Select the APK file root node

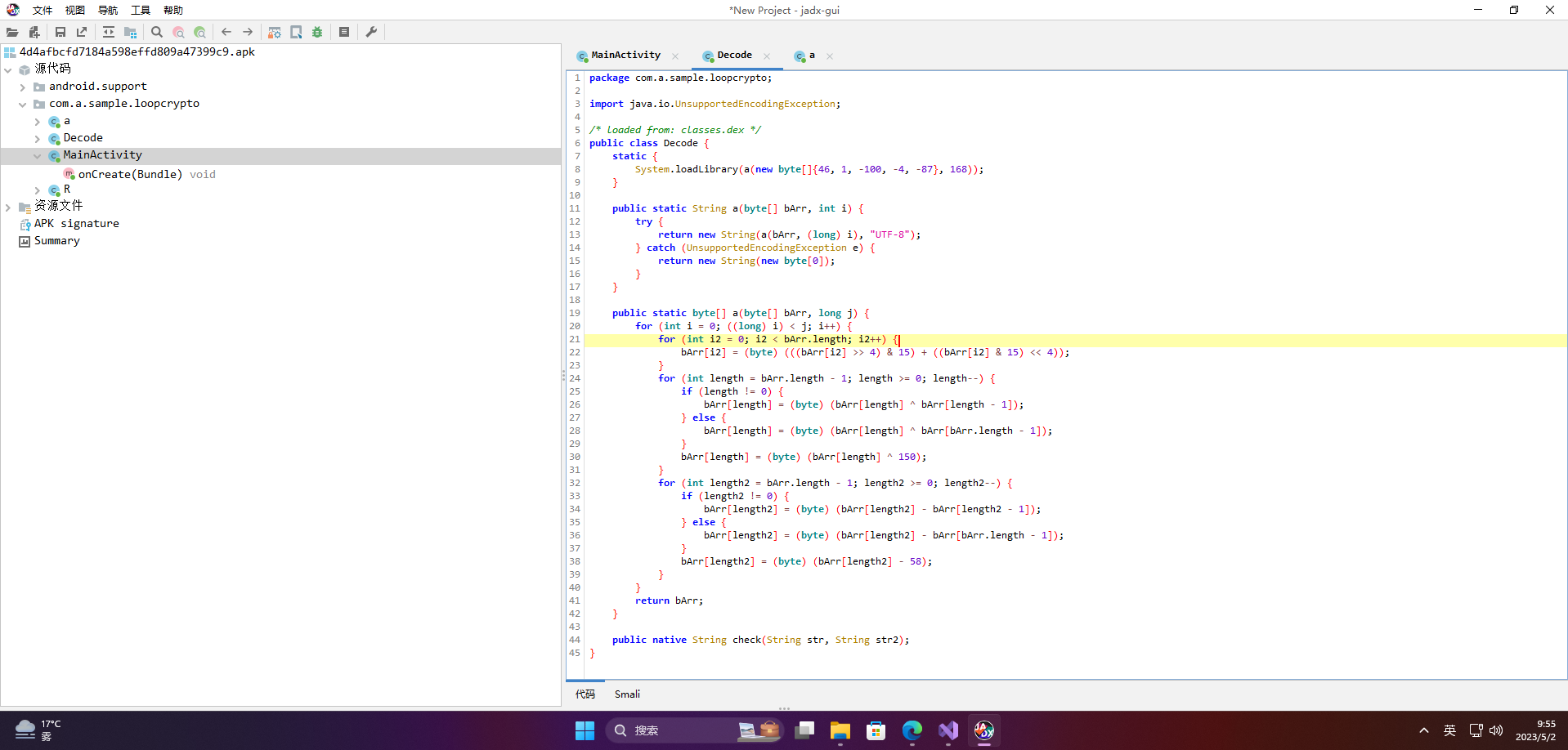point(137,52)
